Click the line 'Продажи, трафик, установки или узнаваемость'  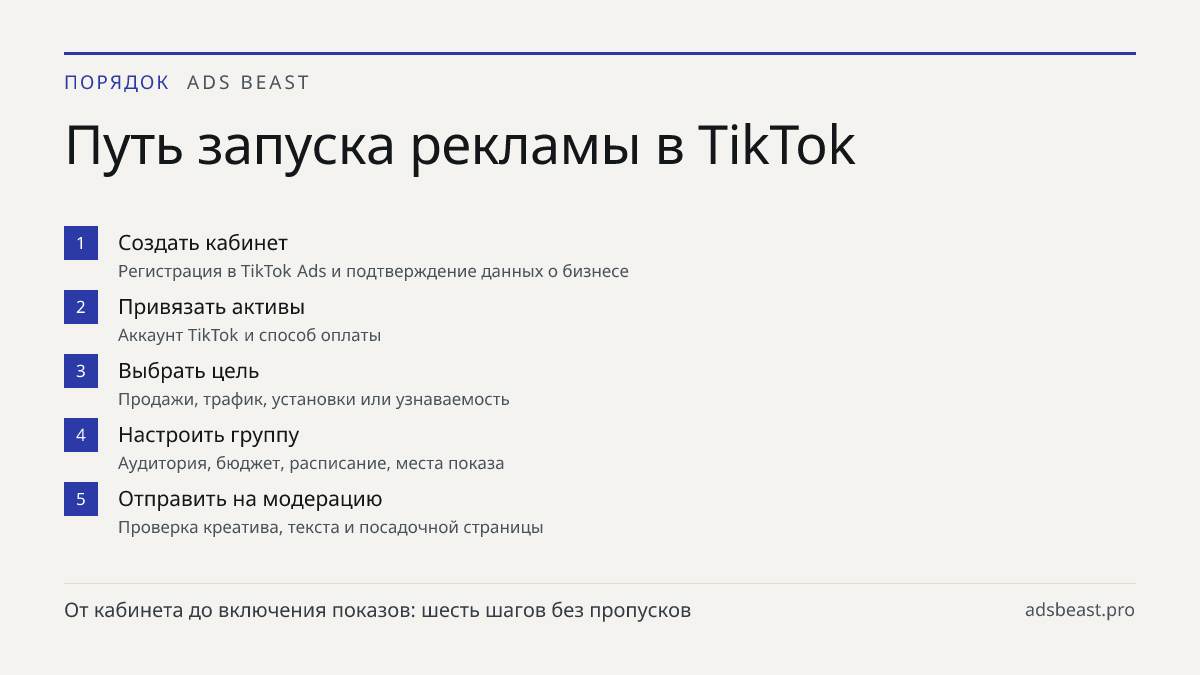tap(314, 399)
